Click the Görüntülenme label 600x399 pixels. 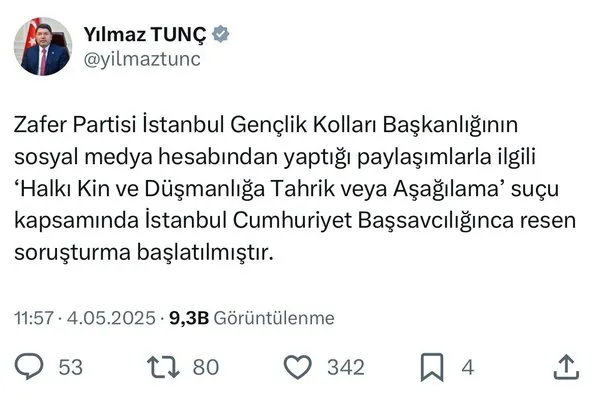tap(274, 318)
